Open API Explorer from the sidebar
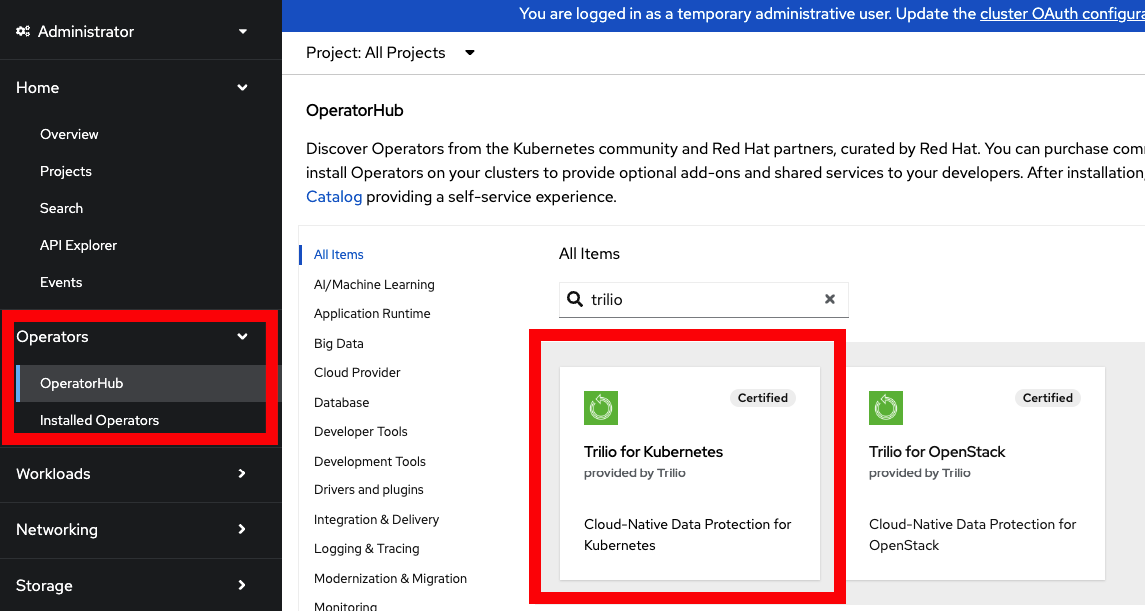1145x611 pixels. (x=78, y=245)
